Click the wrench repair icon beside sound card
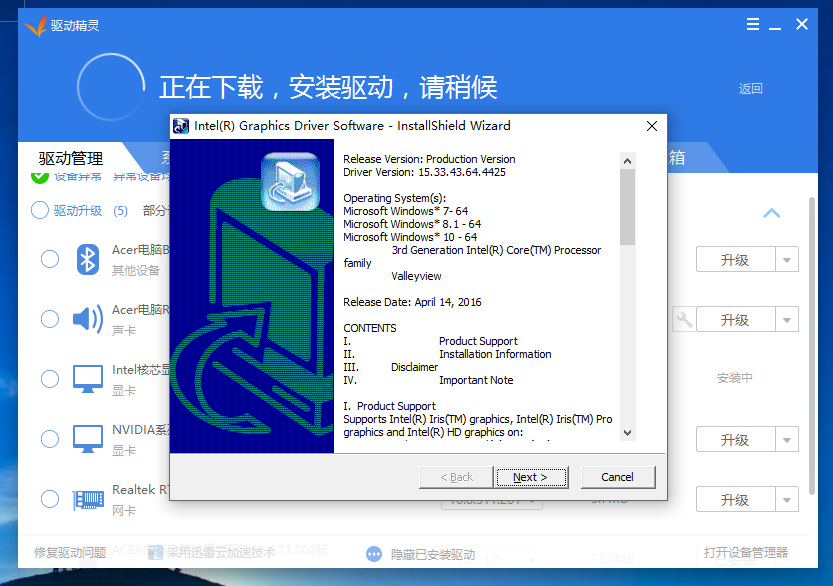833x586 pixels. tap(684, 320)
